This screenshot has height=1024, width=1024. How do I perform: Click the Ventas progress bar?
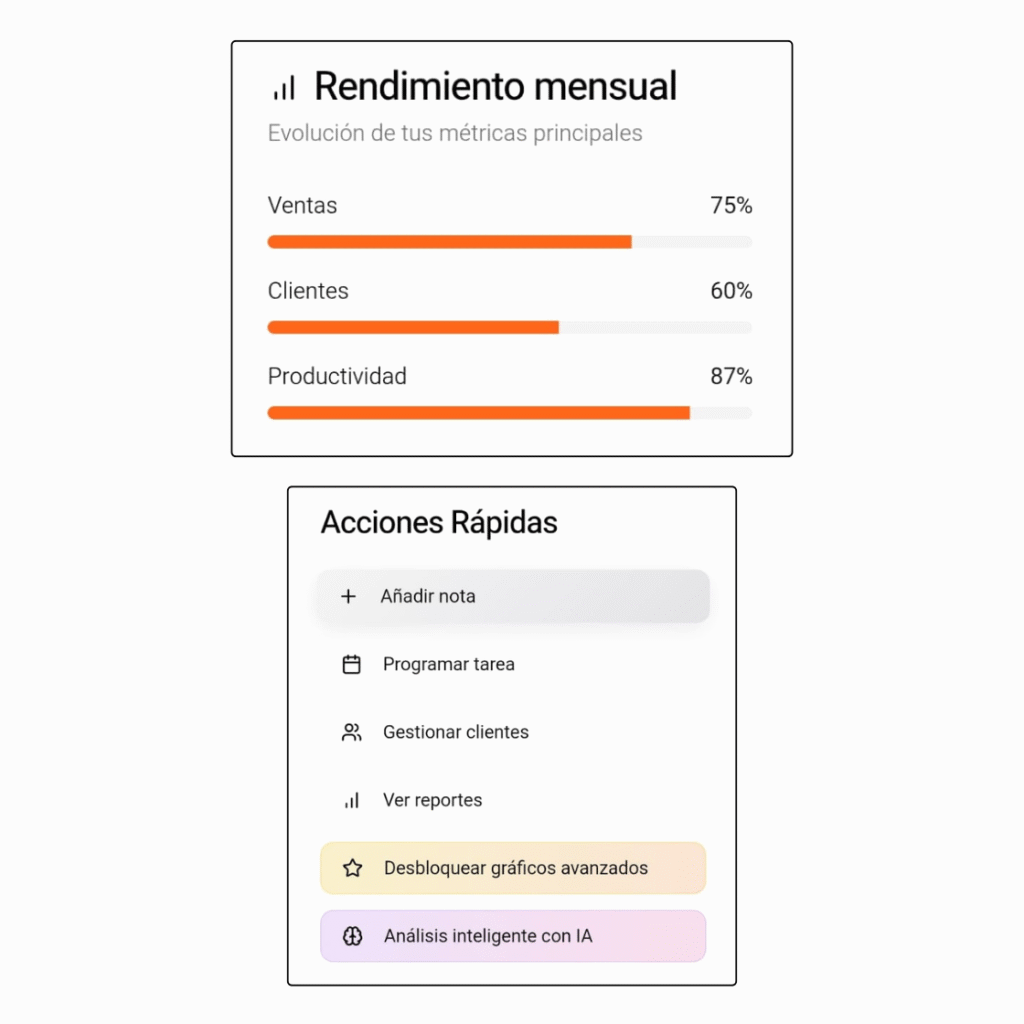coord(509,242)
